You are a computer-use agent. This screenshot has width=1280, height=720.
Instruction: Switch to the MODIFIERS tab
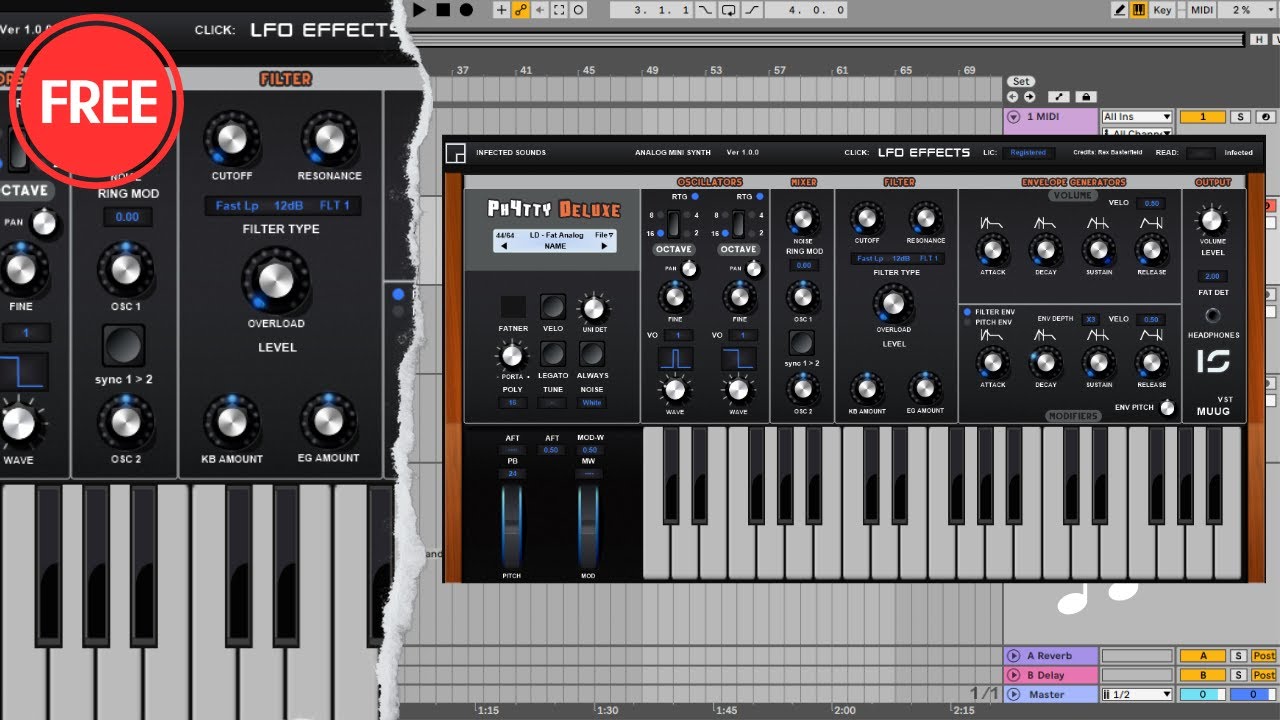pyautogui.click(x=1073, y=416)
